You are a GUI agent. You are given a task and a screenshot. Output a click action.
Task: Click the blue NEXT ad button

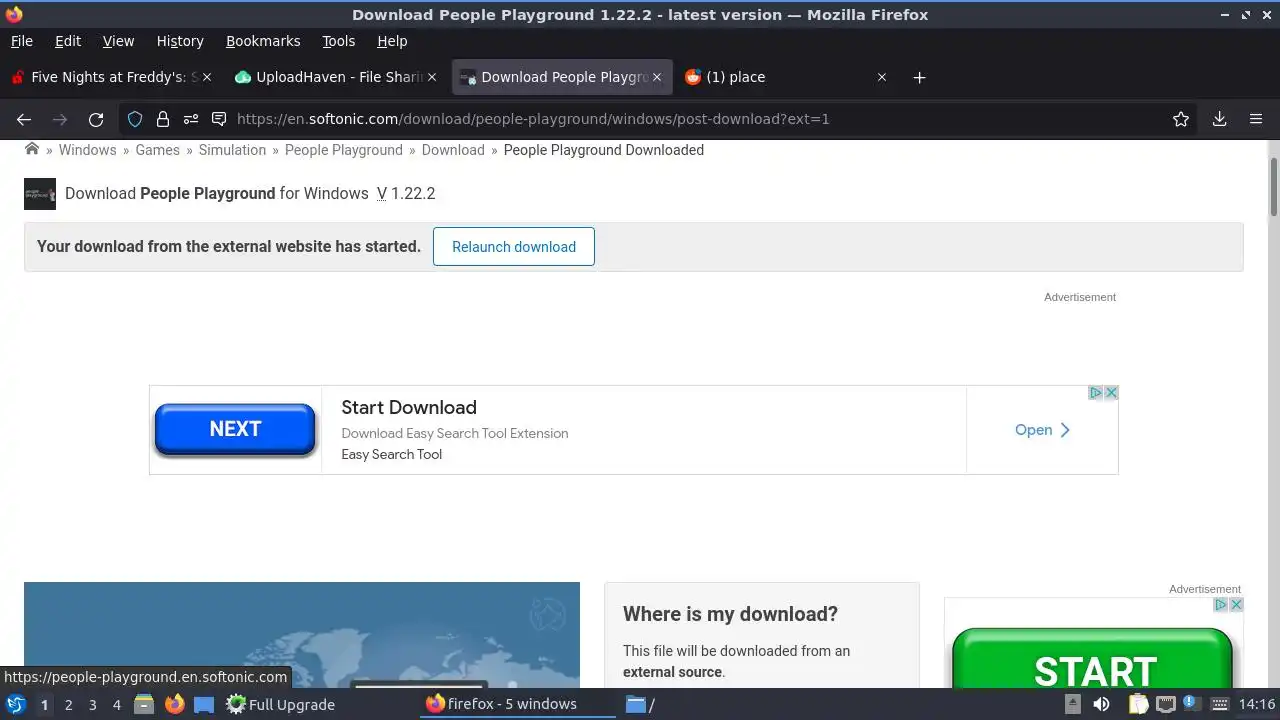(x=235, y=429)
